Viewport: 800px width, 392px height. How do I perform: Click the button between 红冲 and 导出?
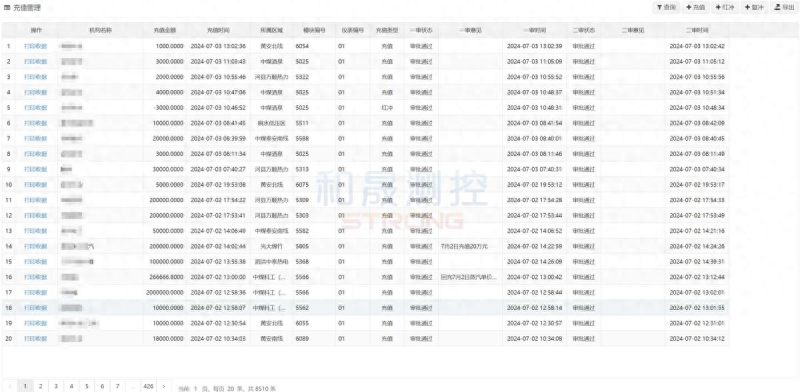point(754,7)
